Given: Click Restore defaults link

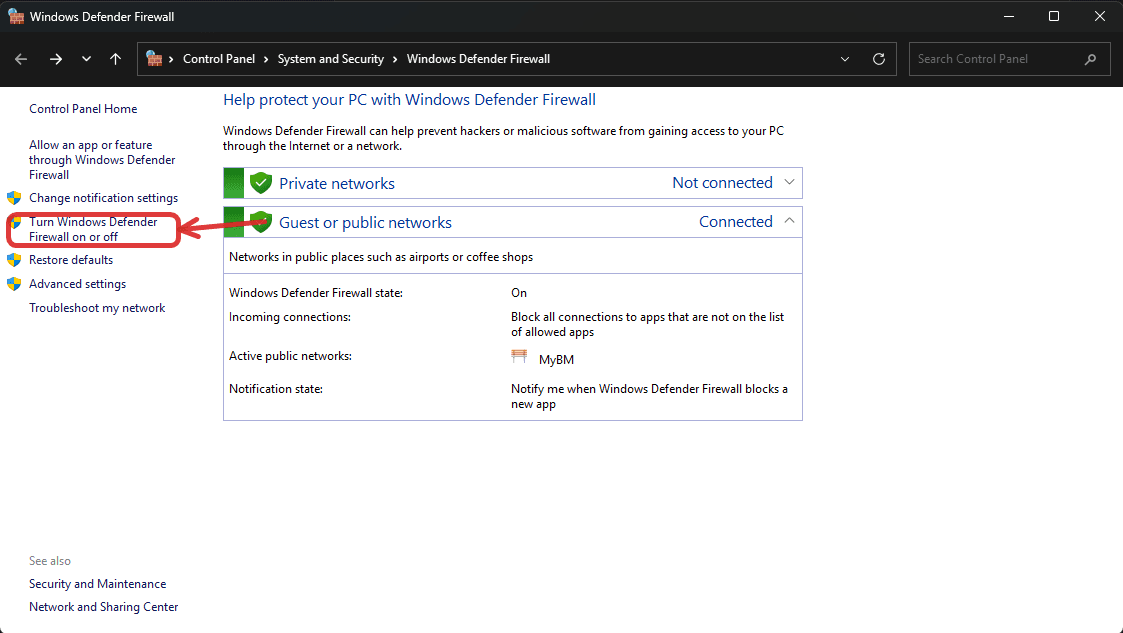Looking at the screenshot, I should click(71, 260).
